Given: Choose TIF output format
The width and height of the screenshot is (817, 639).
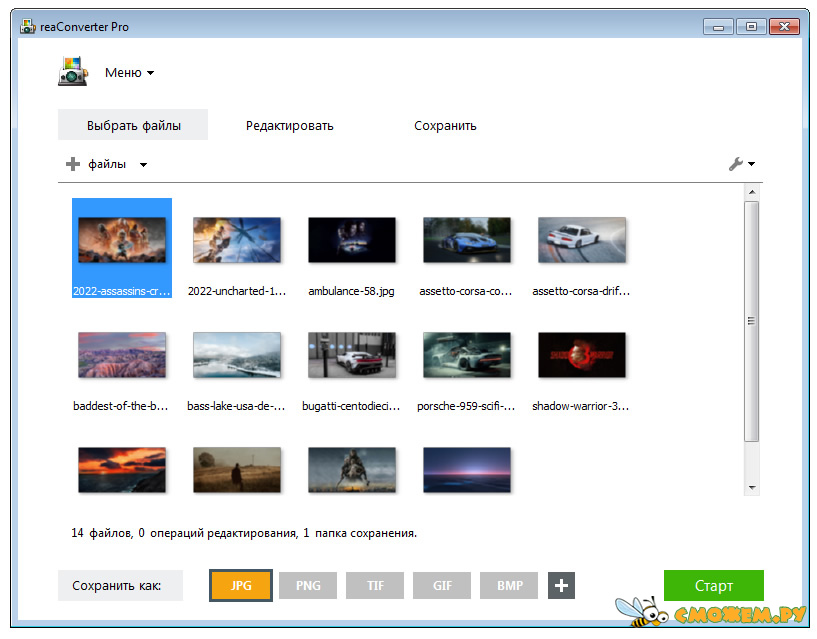Looking at the screenshot, I should coord(375,586).
